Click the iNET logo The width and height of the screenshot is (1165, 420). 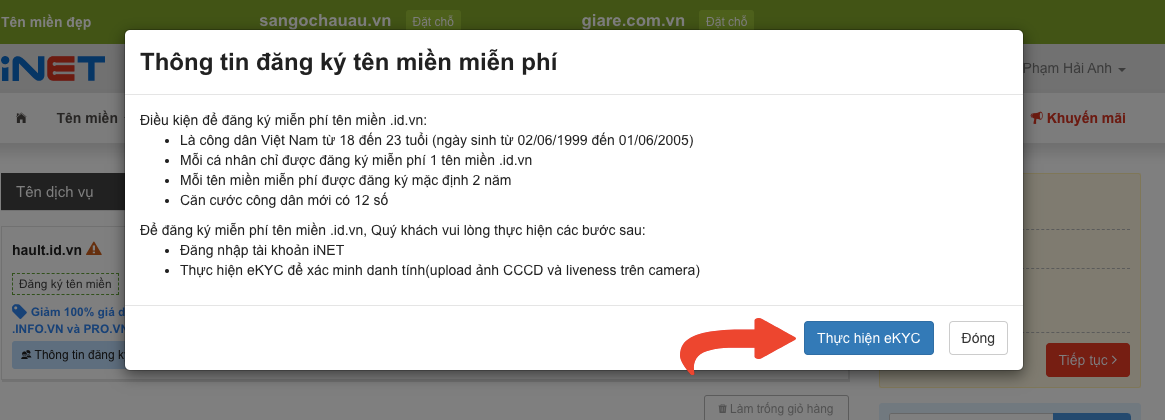point(53,69)
